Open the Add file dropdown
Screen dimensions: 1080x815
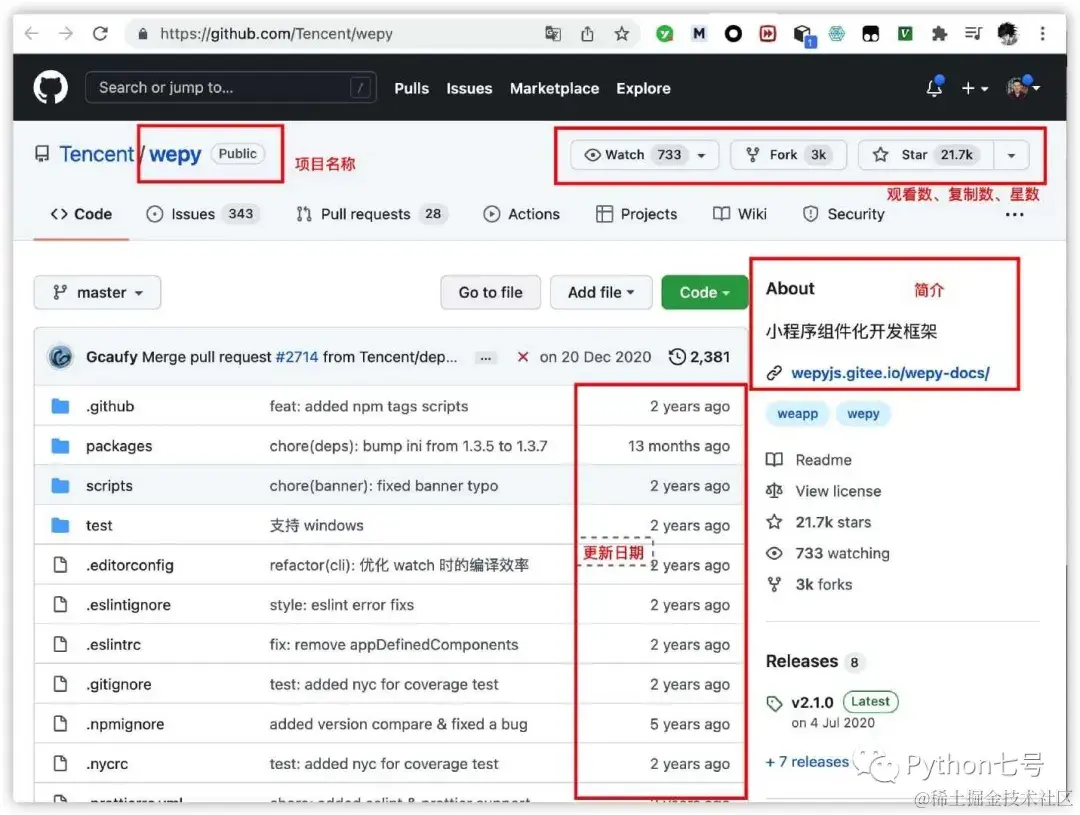(601, 292)
